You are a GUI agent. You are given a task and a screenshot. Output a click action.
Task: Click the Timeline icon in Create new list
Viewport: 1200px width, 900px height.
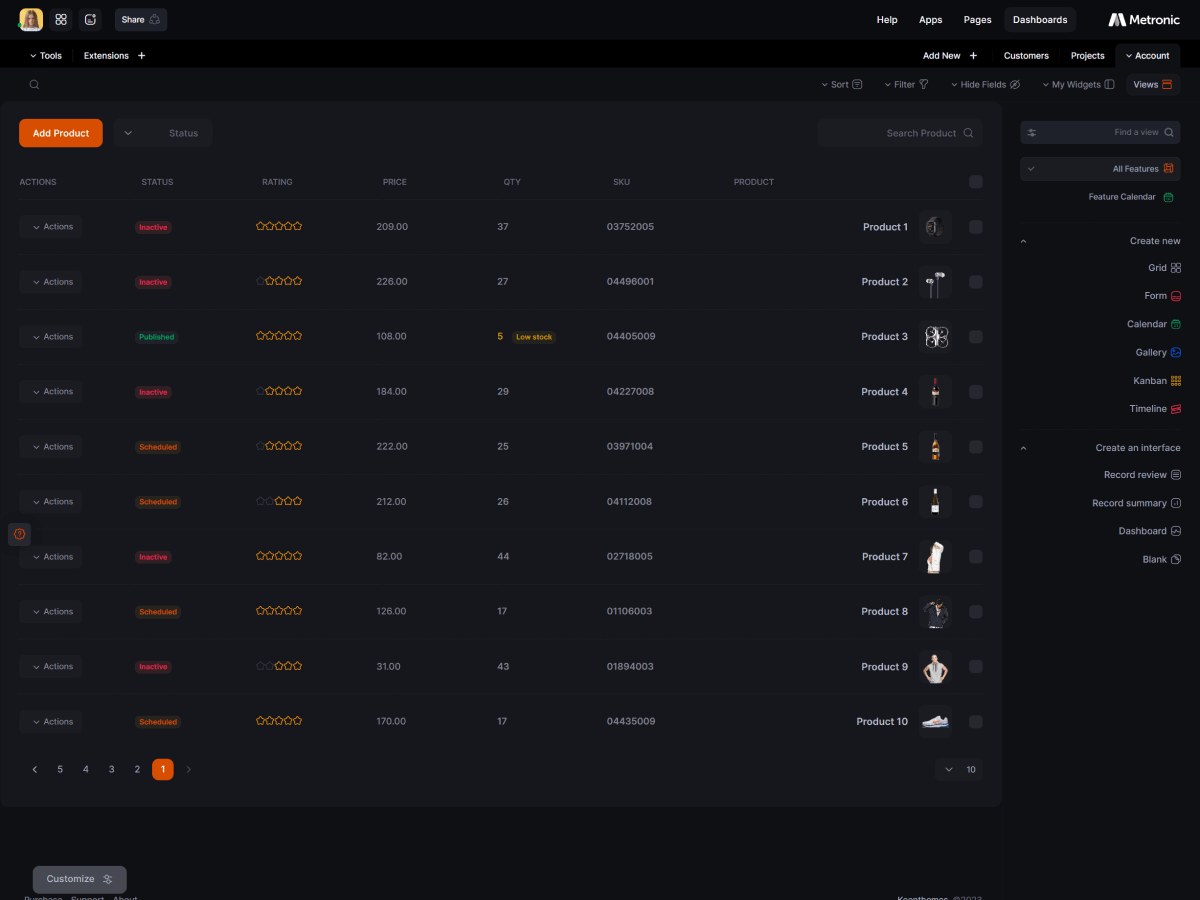point(1176,409)
